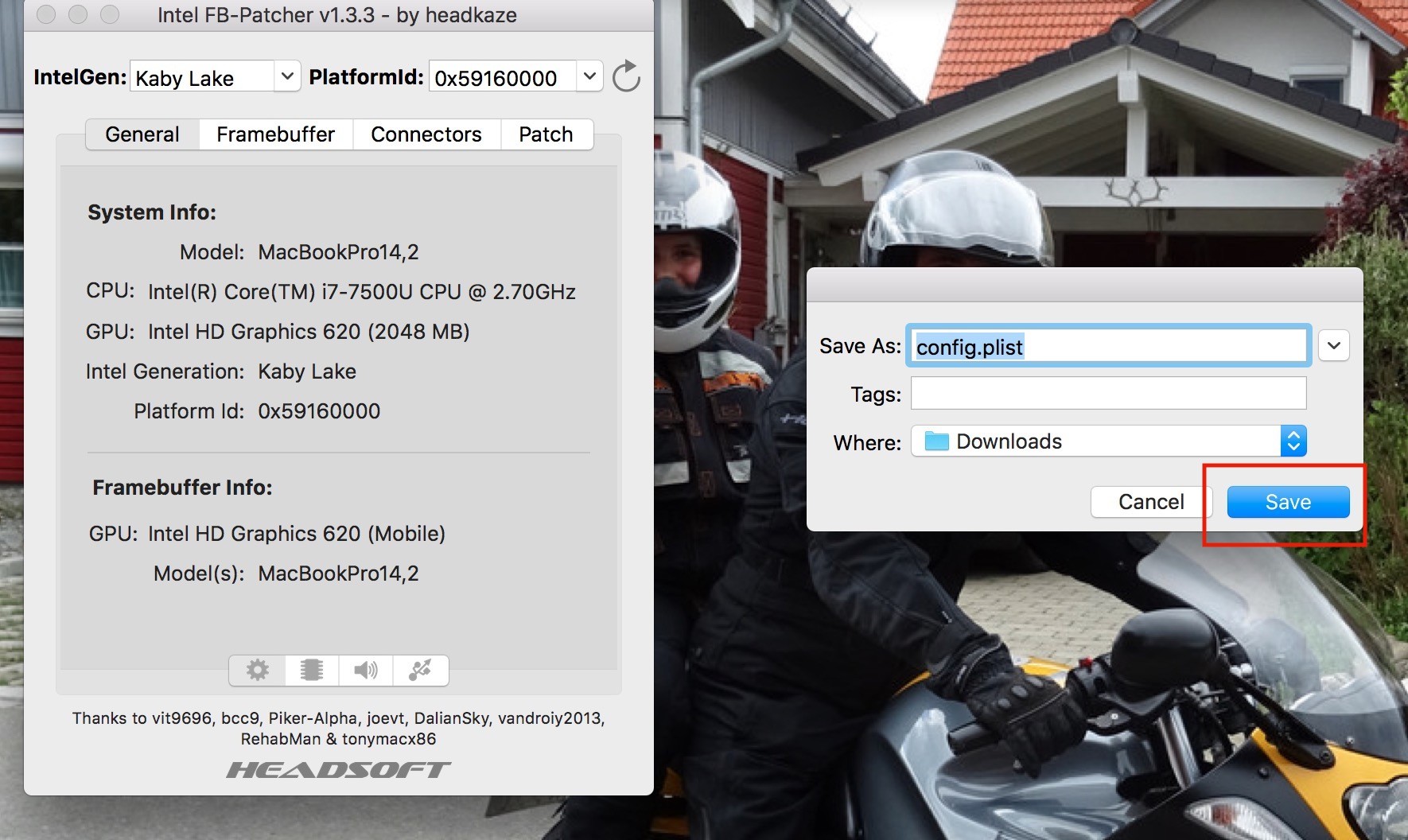The width and height of the screenshot is (1408, 840).
Task: Click the USB icon
Action: click(420, 670)
